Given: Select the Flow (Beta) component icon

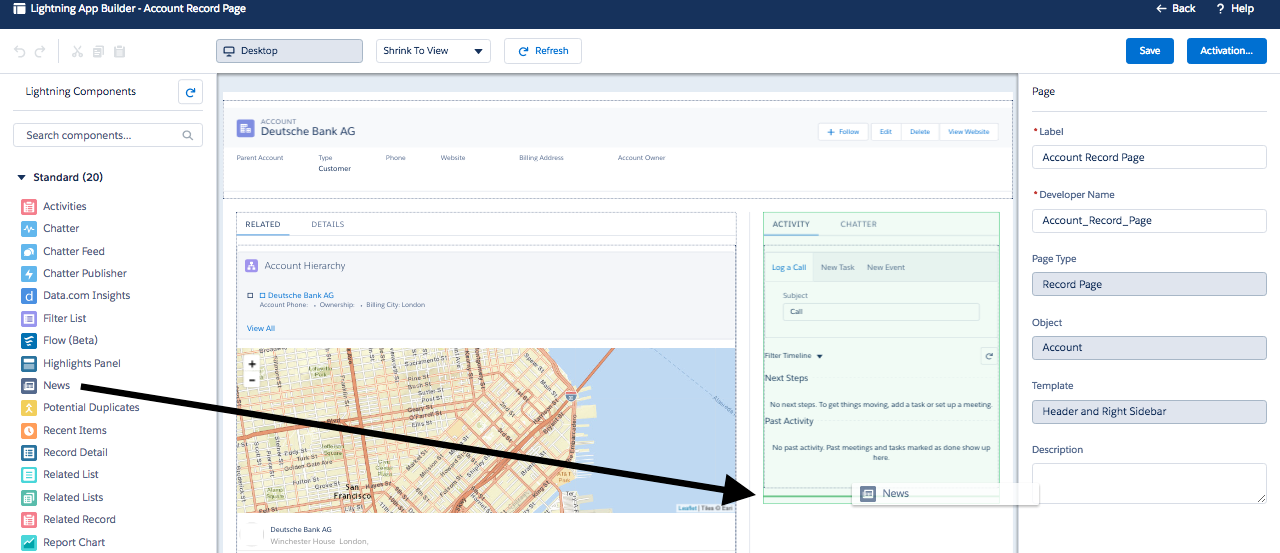Looking at the screenshot, I should (x=29, y=340).
